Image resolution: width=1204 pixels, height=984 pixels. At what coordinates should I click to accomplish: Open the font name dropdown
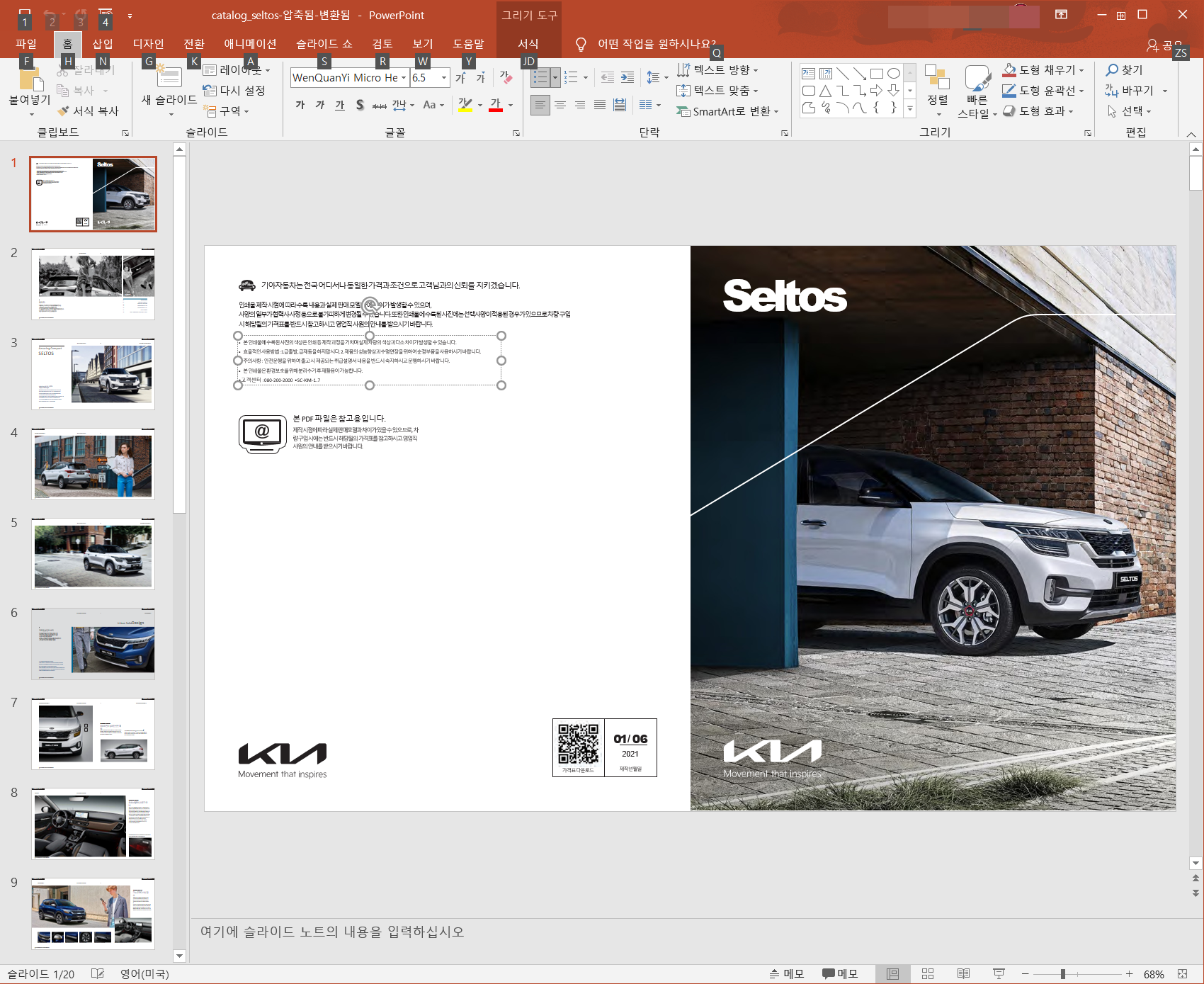(x=404, y=78)
